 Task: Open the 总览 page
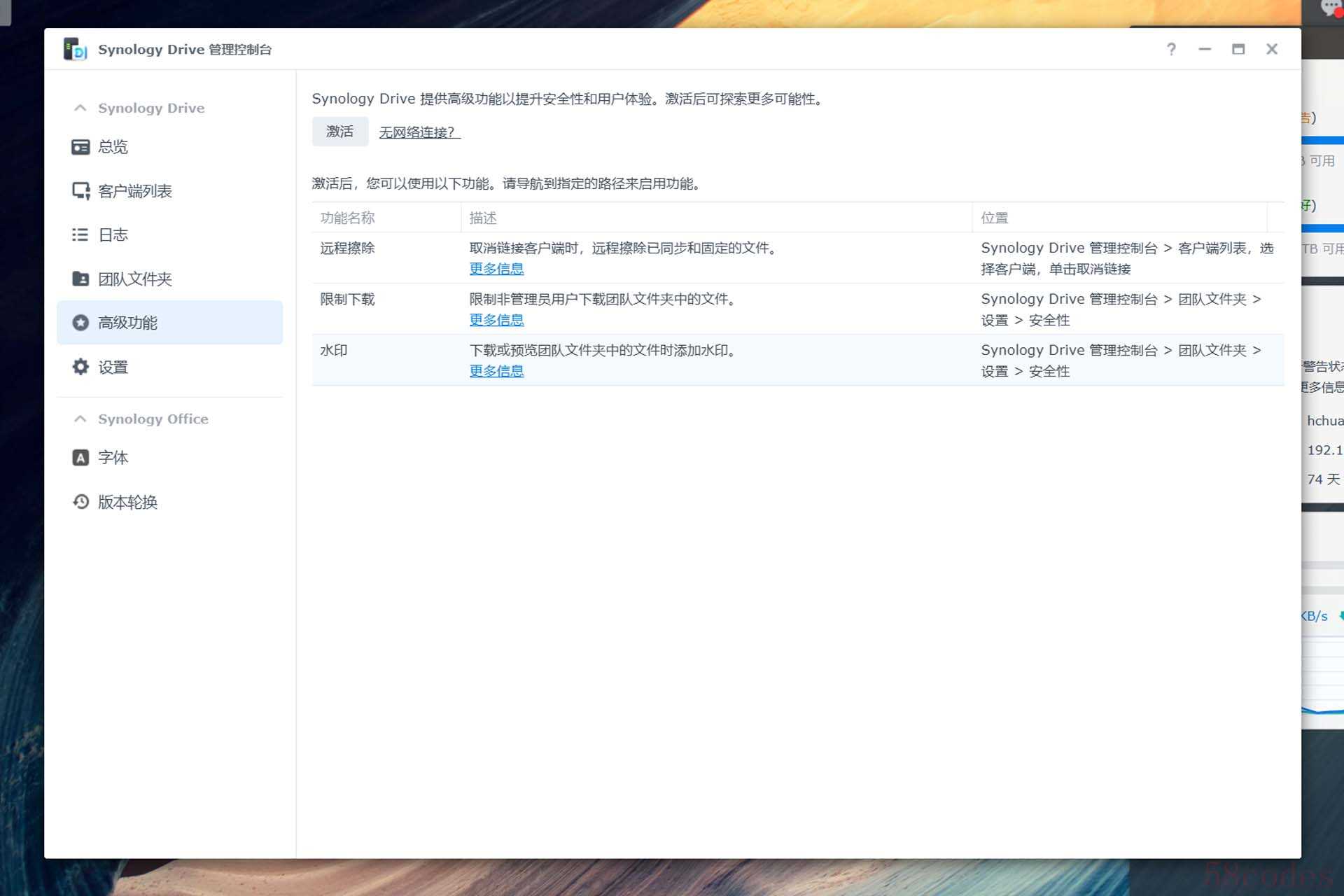pyautogui.click(x=170, y=147)
